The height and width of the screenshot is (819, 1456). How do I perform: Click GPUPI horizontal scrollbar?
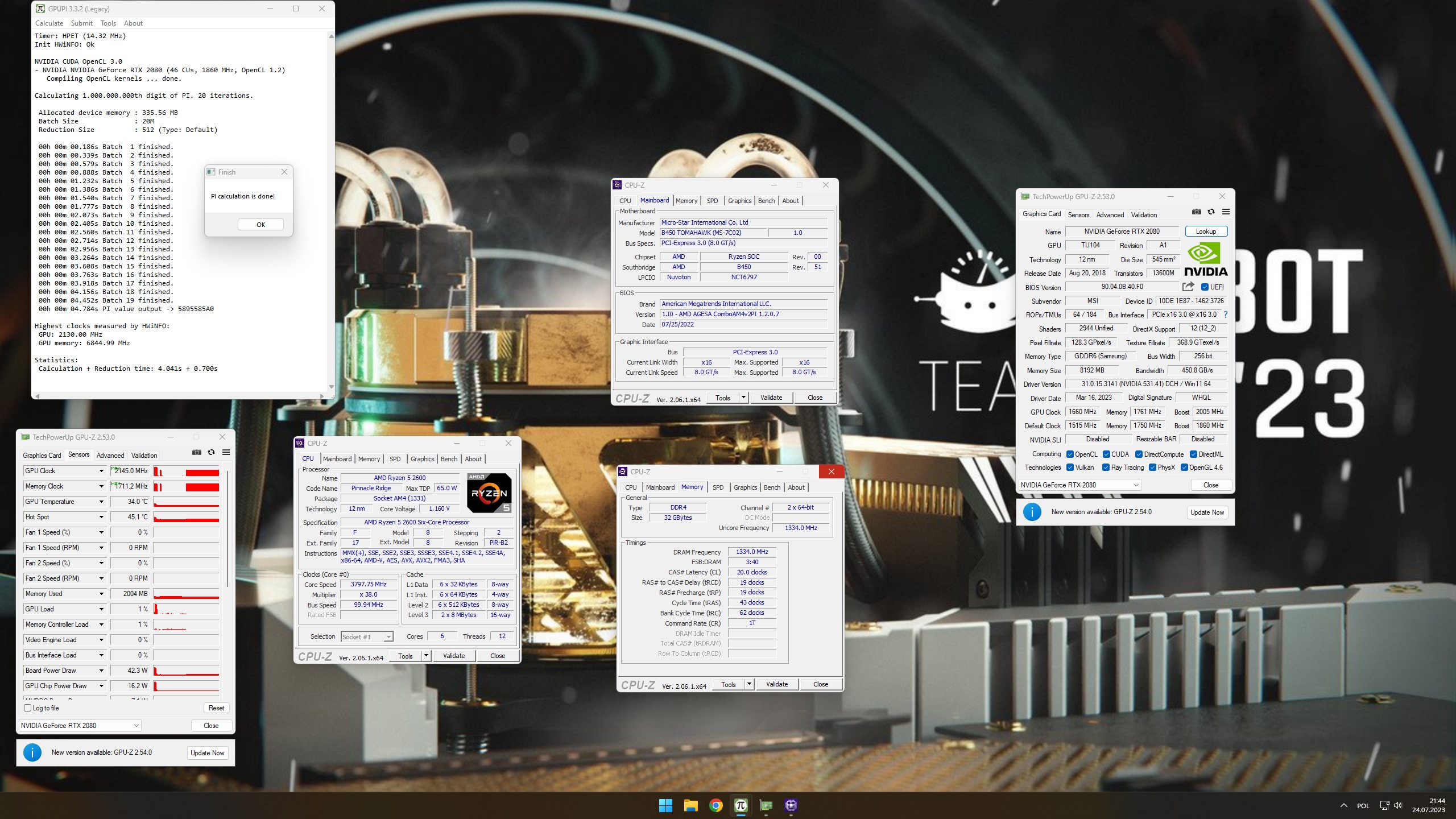[x=180, y=396]
